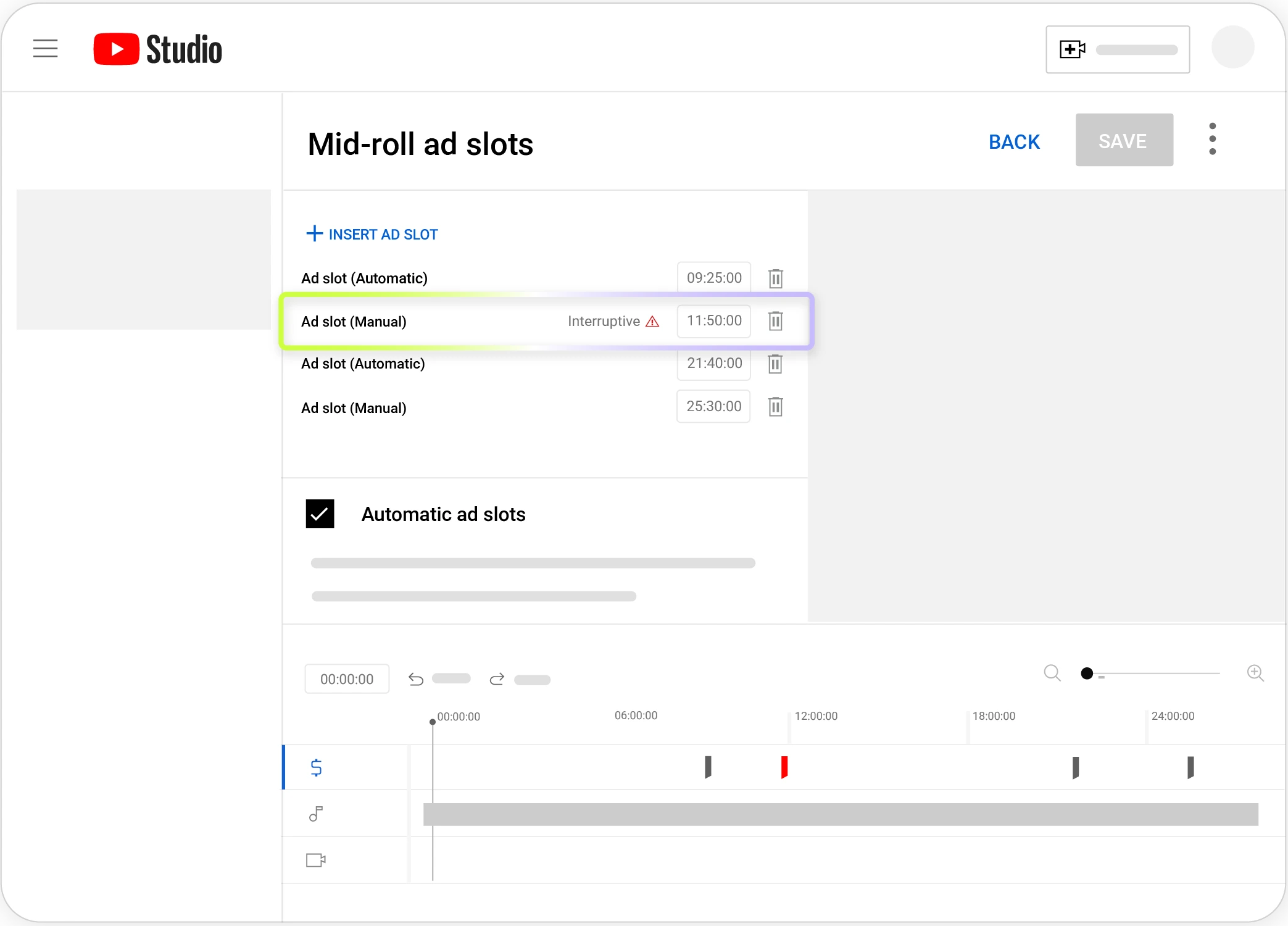The width and height of the screenshot is (1288, 926).
Task: Click the Create video camera icon
Action: pyautogui.click(x=1072, y=49)
